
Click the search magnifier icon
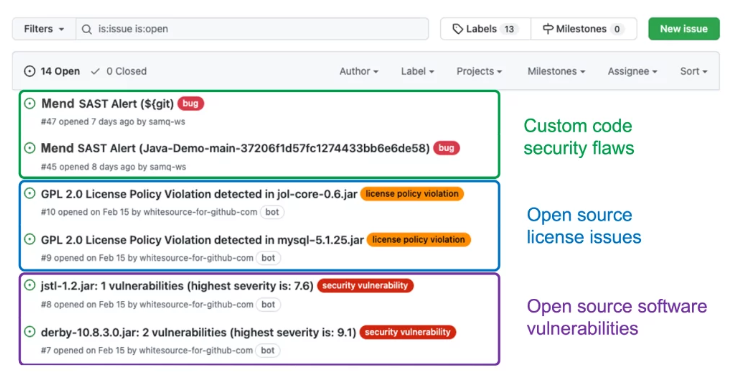[87, 29]
